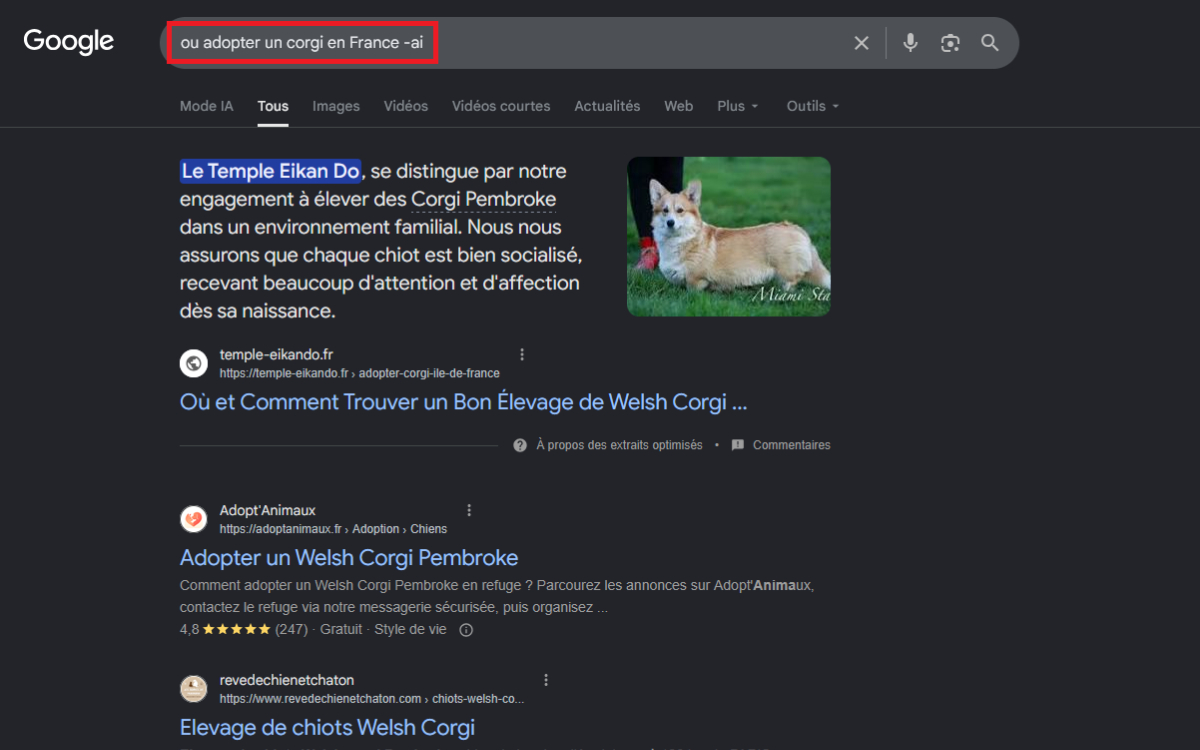Viewport: 1200px width, 750px height.
Task: Open 'Elevage de chiots Welsh Corgi' result
Action: [327, 727]
